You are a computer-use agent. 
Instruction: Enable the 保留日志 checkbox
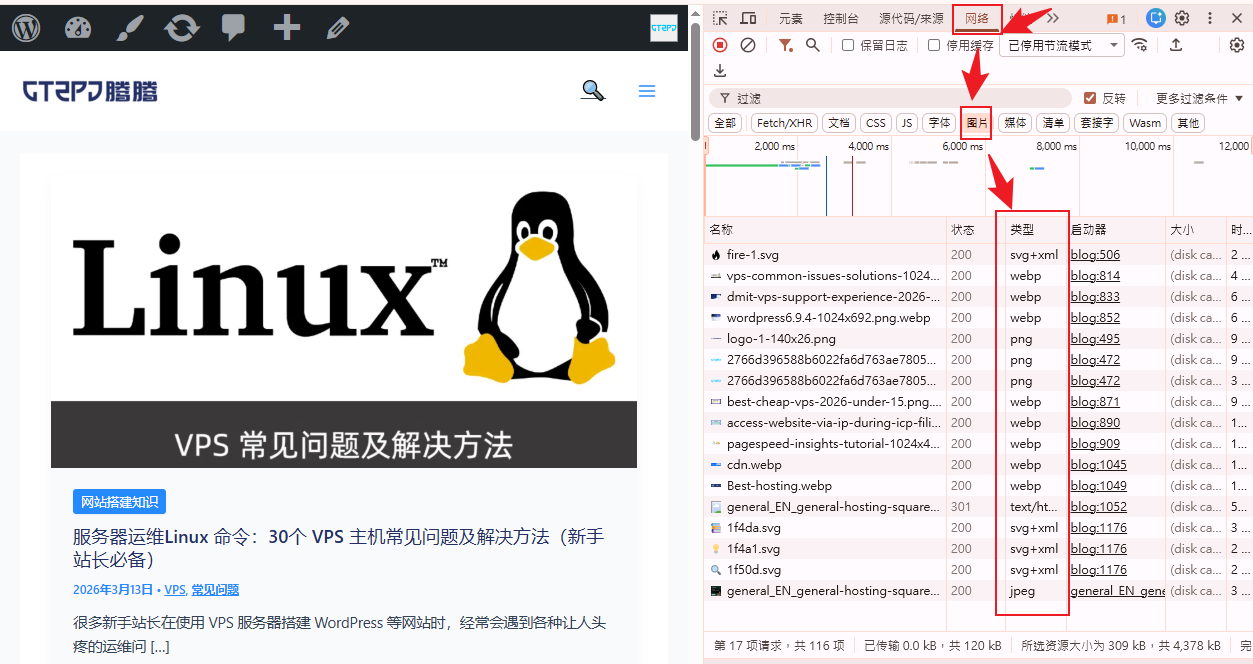coord(848,45)
